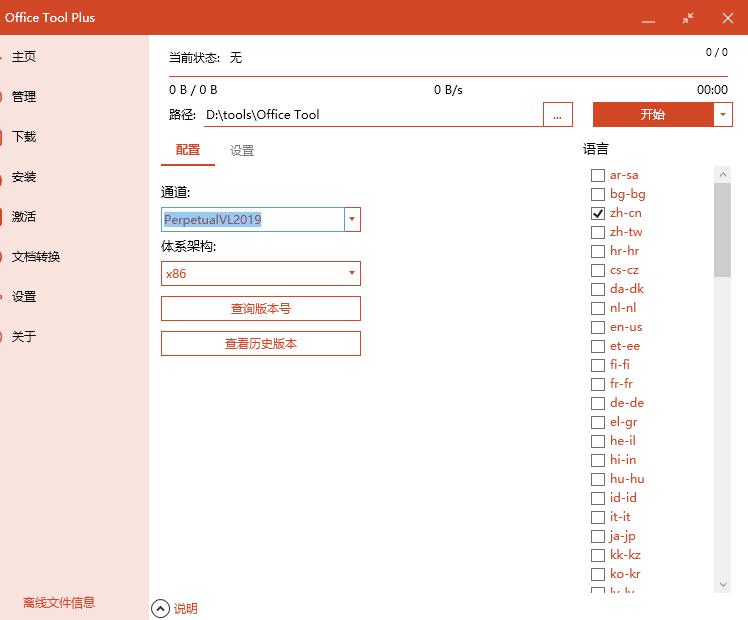Click language list scrollbar up arrow

[x=723, y=175]
